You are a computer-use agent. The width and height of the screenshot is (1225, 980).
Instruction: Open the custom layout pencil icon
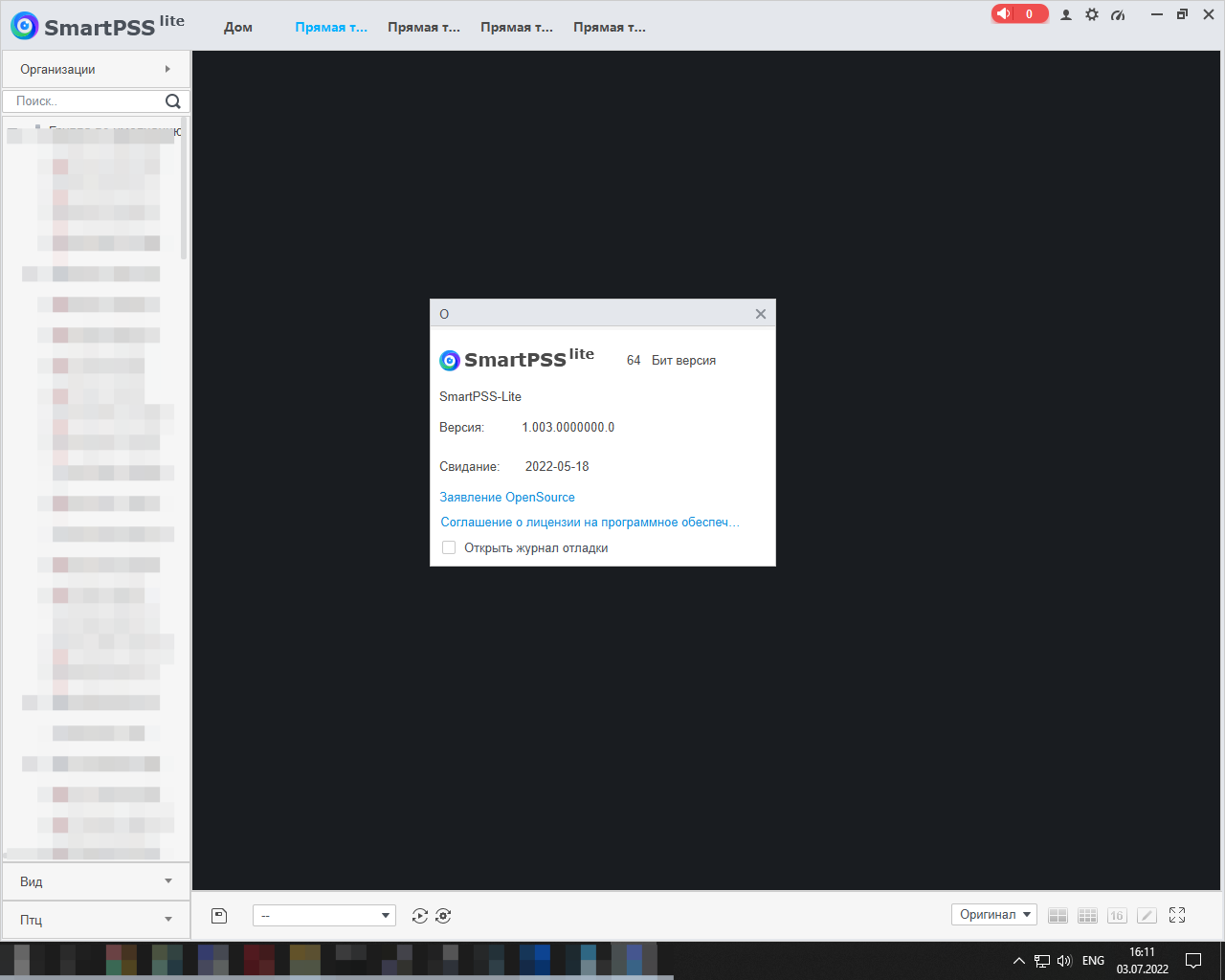[x=1147, y=916]
